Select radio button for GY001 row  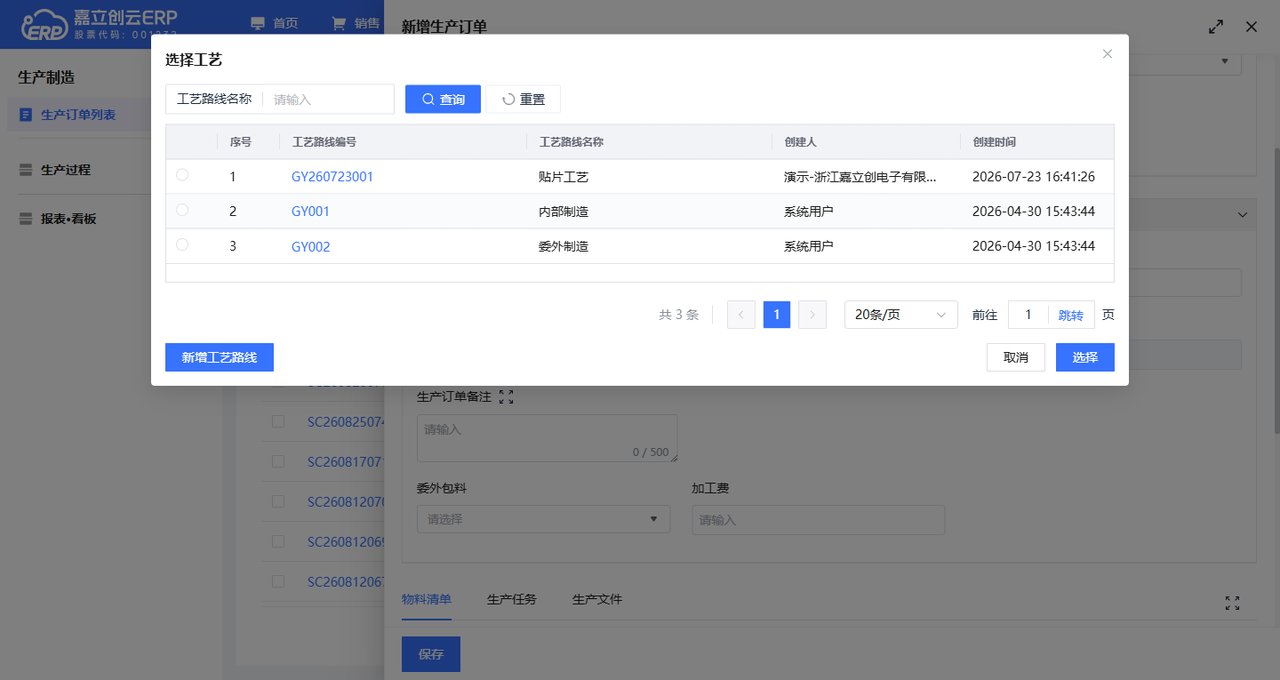tap(182, 210)
